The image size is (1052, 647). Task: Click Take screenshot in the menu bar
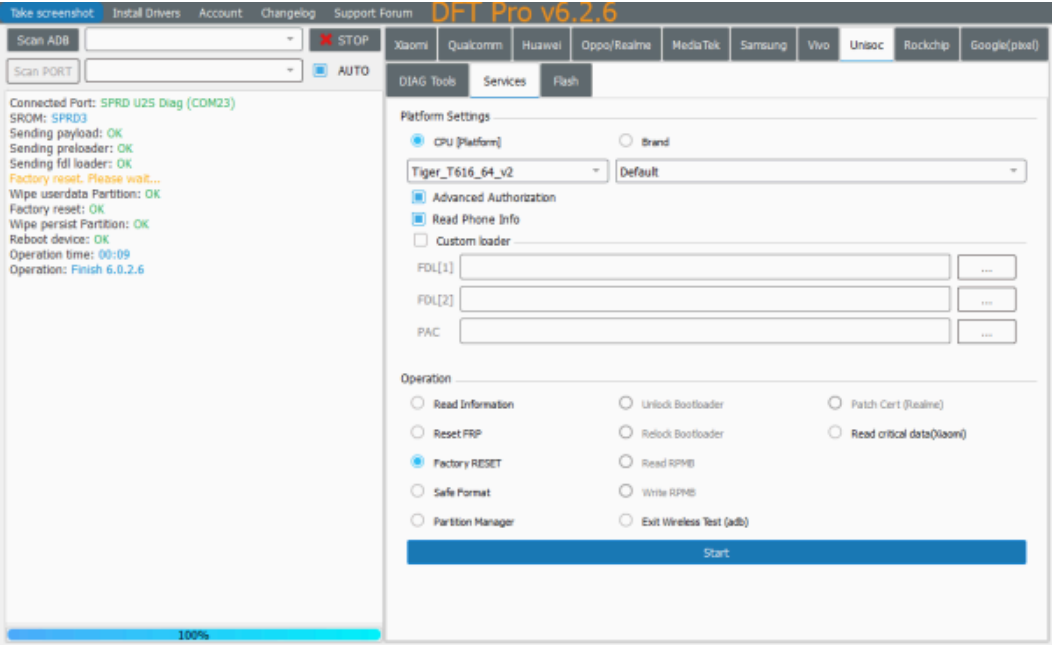tap(52, 13)
